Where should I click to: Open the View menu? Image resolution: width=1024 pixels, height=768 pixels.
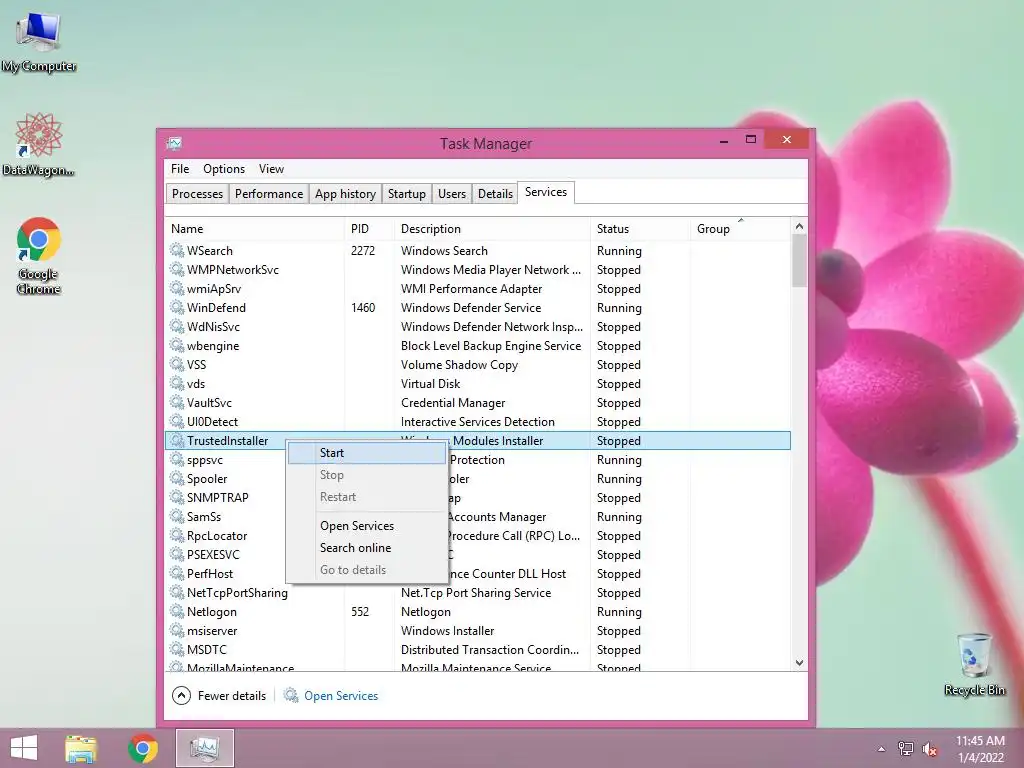click(x=271, y=168)
